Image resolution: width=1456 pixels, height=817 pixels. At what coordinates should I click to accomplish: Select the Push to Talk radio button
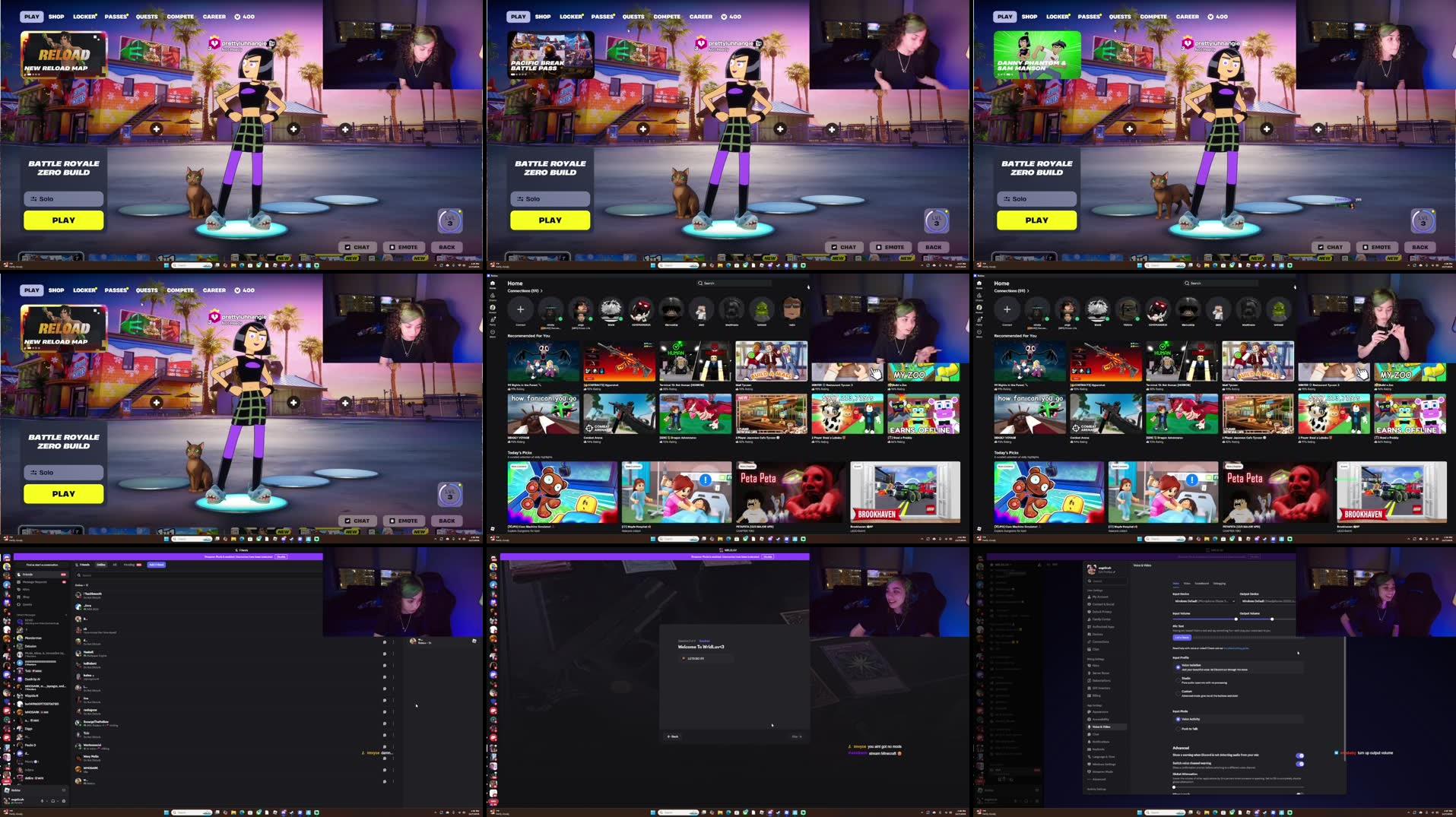click(1178, 729)
